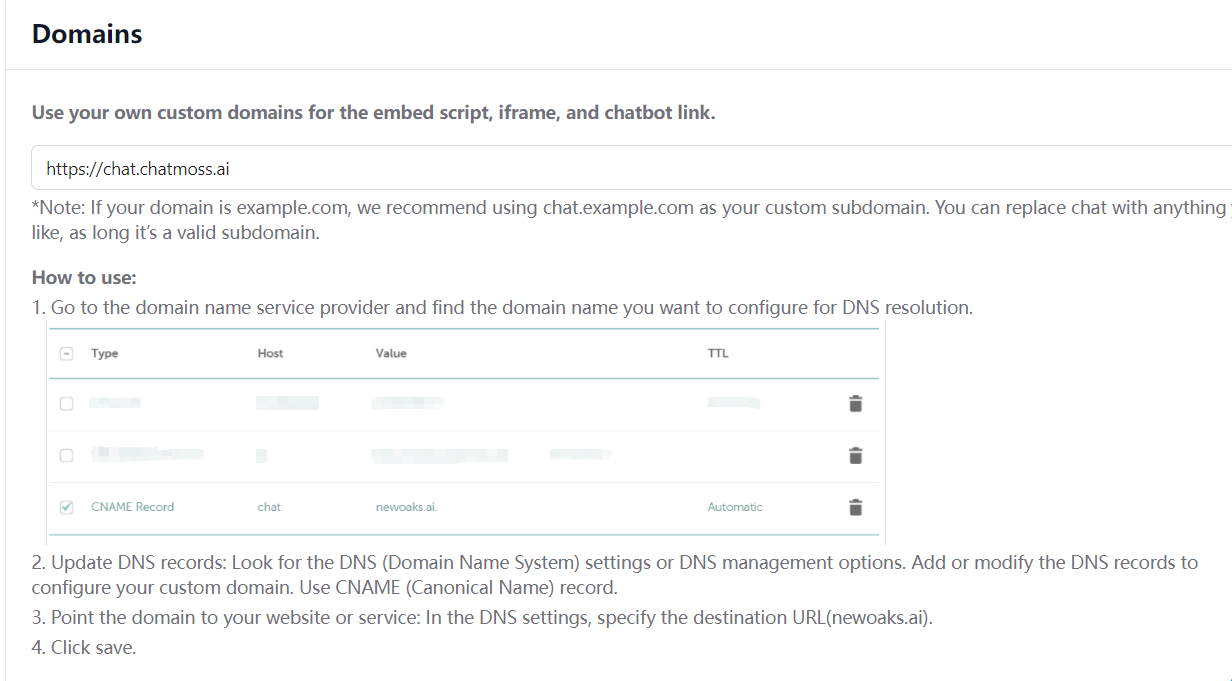The image size is (1232, 681).
Task: Click the Type column header
Action: coord(104,353)
